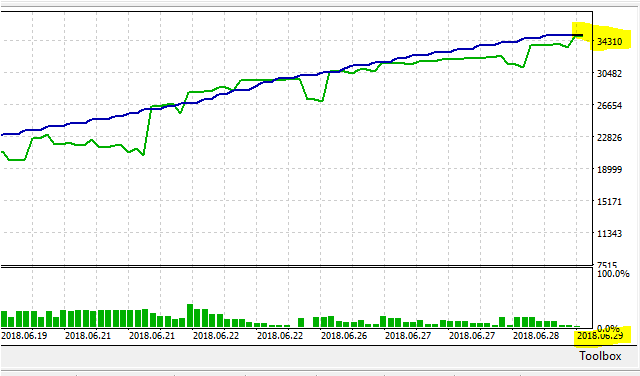Click the 22826 axis value
Image resolution: width=640 pixels, height=376 pixels.
pyautogui.click(x=610, y=138)
